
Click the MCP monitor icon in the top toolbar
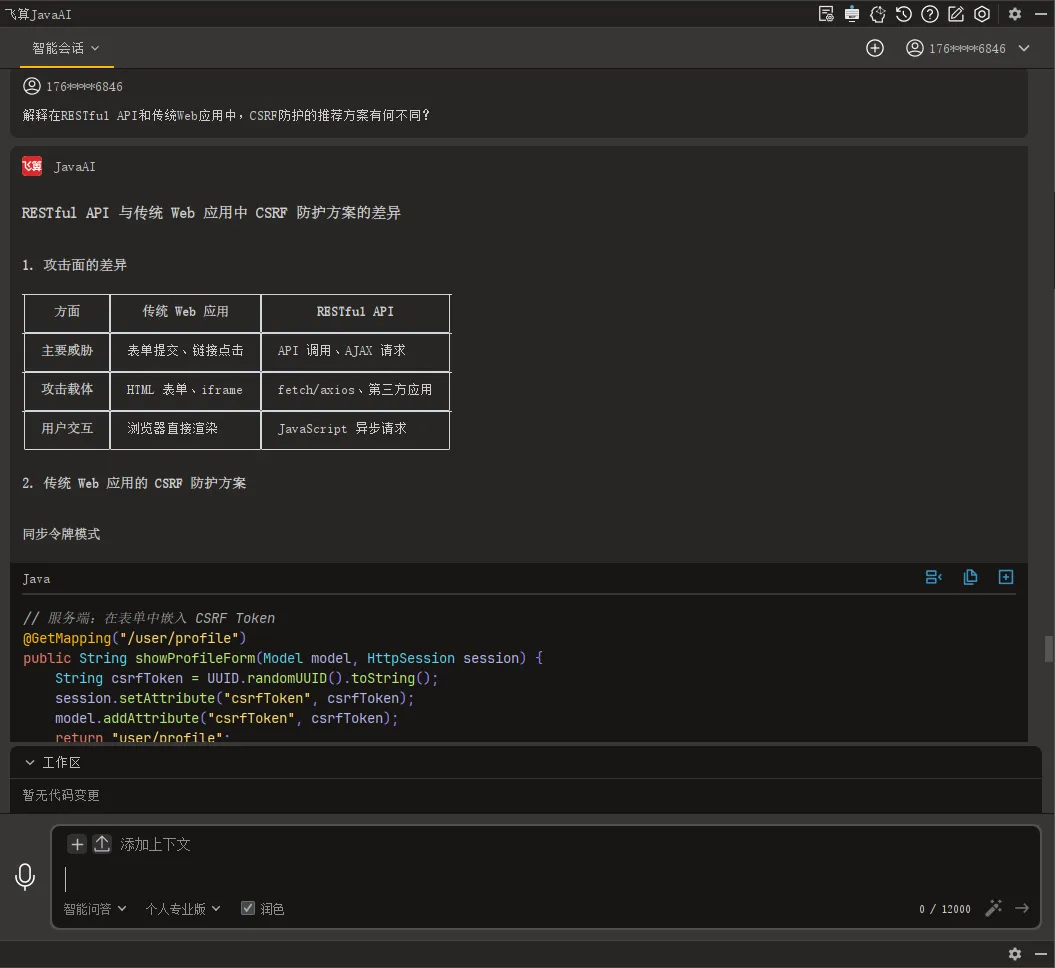(852, 14)
